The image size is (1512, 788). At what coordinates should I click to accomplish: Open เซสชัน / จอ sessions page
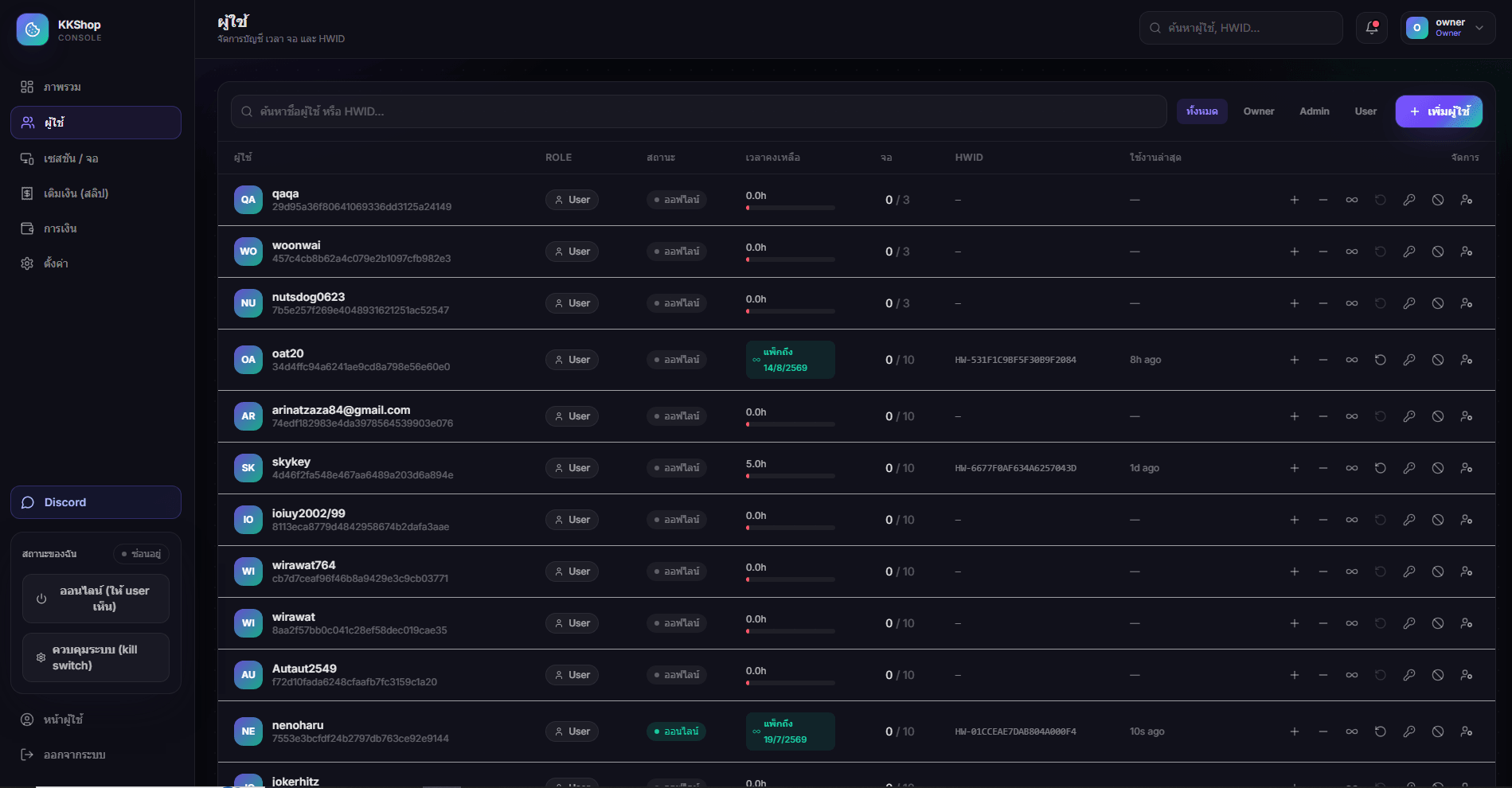[96, 158]
